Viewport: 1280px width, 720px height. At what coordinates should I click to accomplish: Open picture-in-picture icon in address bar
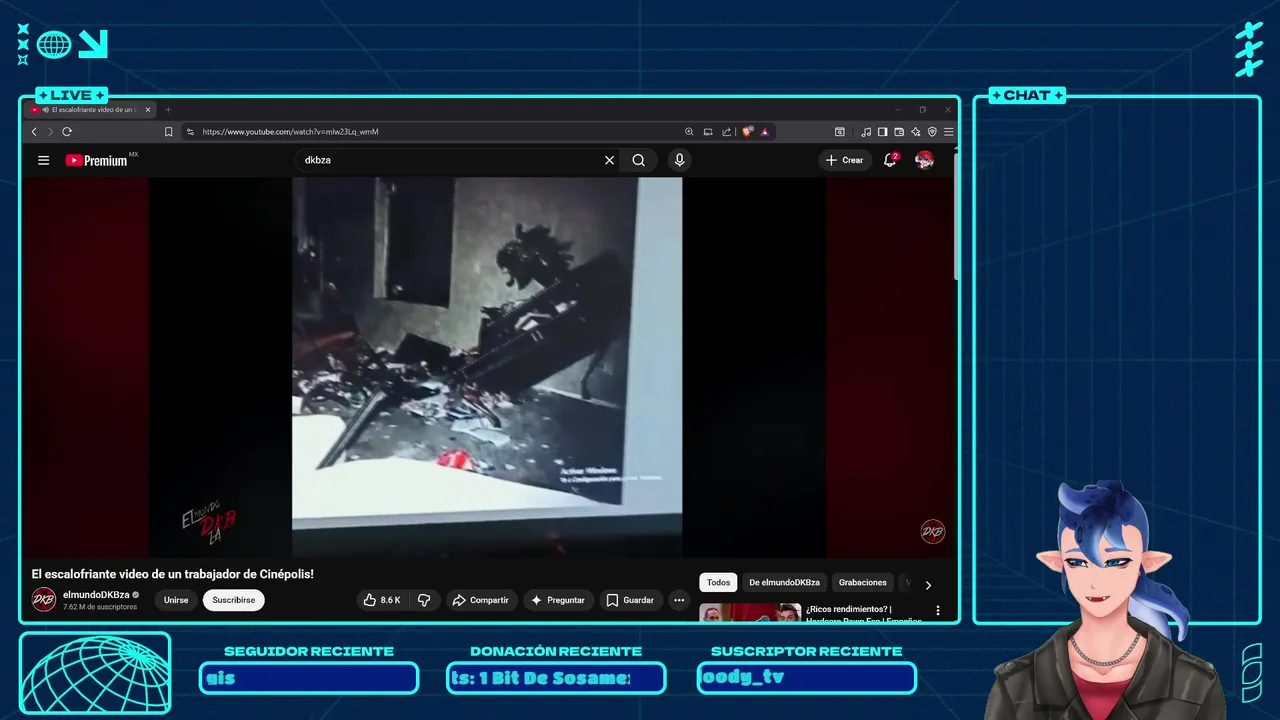[x=708, y=132]
